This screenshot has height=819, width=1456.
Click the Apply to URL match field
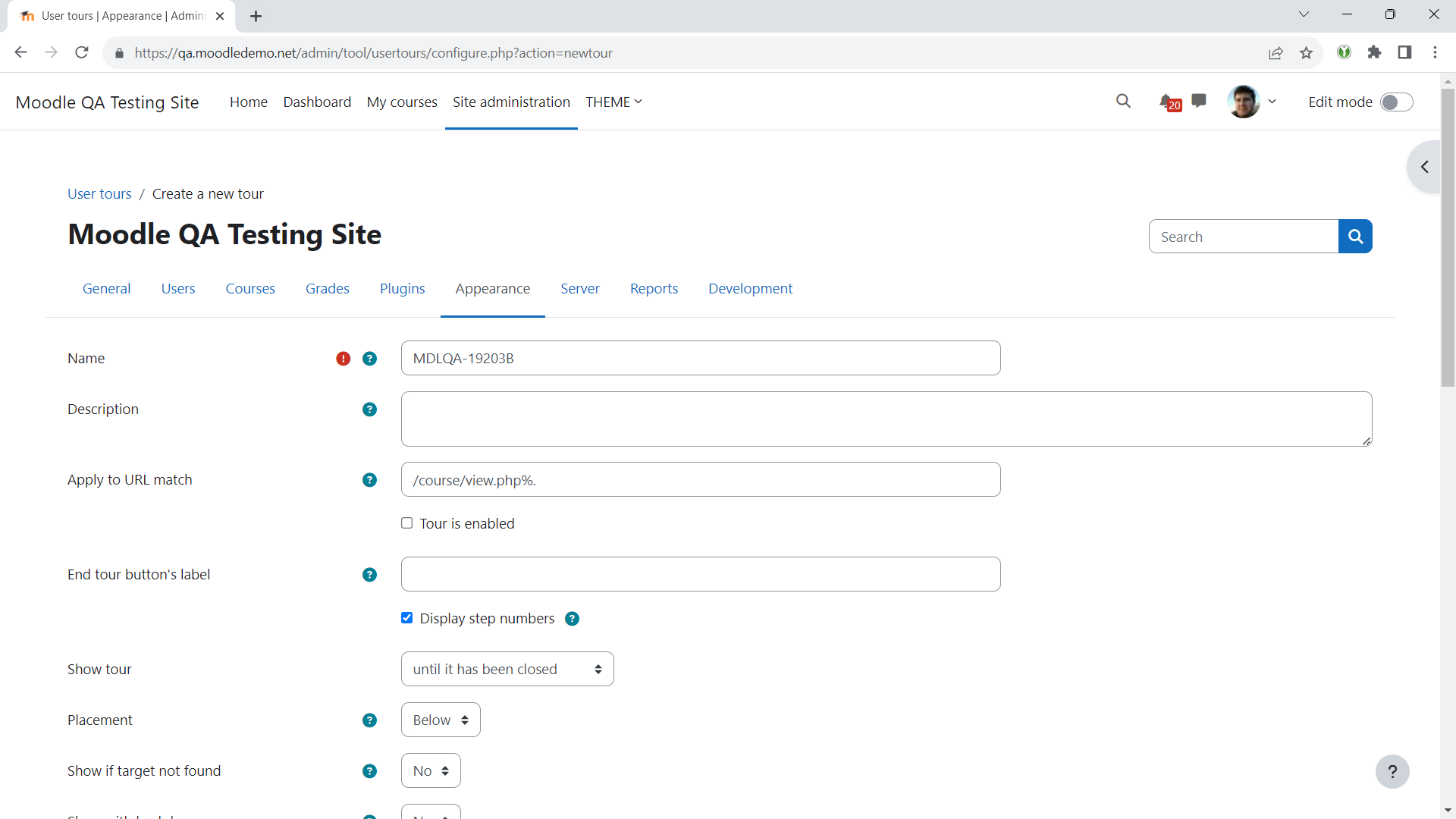701,480
